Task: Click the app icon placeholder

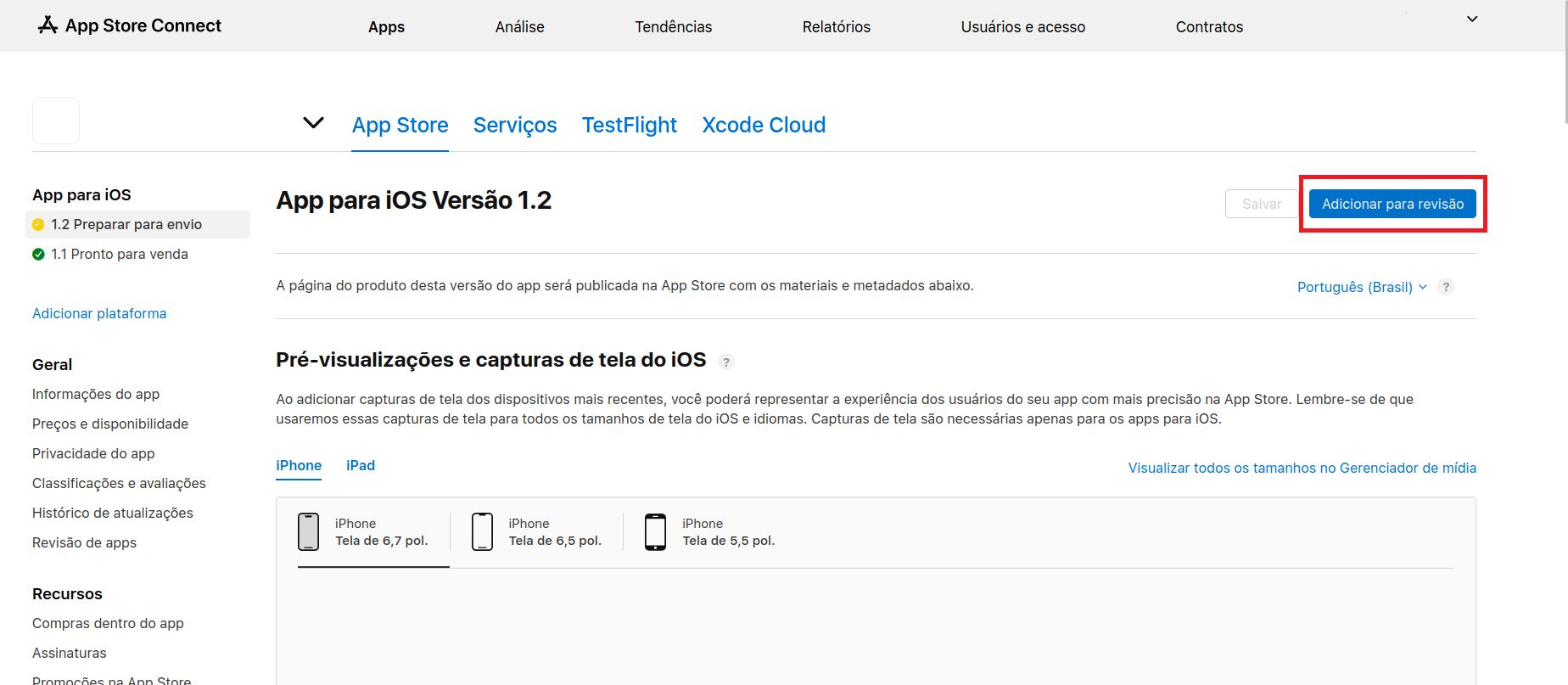Action: [x=56, y=121]
